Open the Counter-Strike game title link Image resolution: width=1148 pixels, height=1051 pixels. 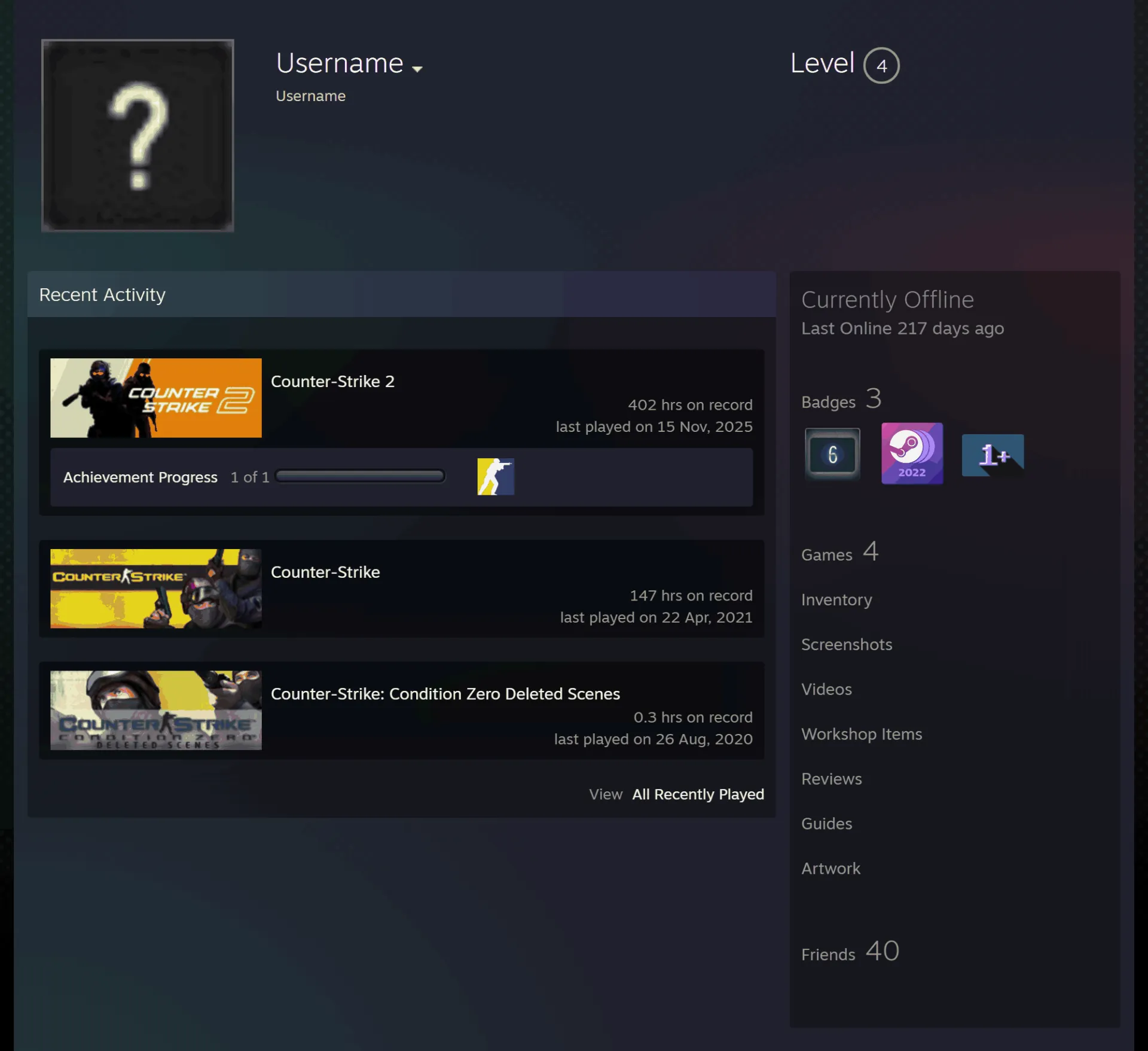point(325,572)
